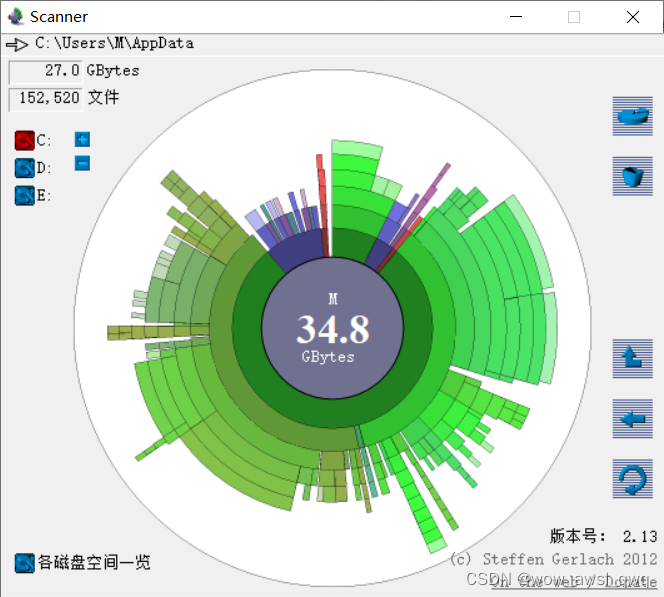Rescan using the circular refresh arrow icon
Viewport: 664px width, 597px height.
632,479
